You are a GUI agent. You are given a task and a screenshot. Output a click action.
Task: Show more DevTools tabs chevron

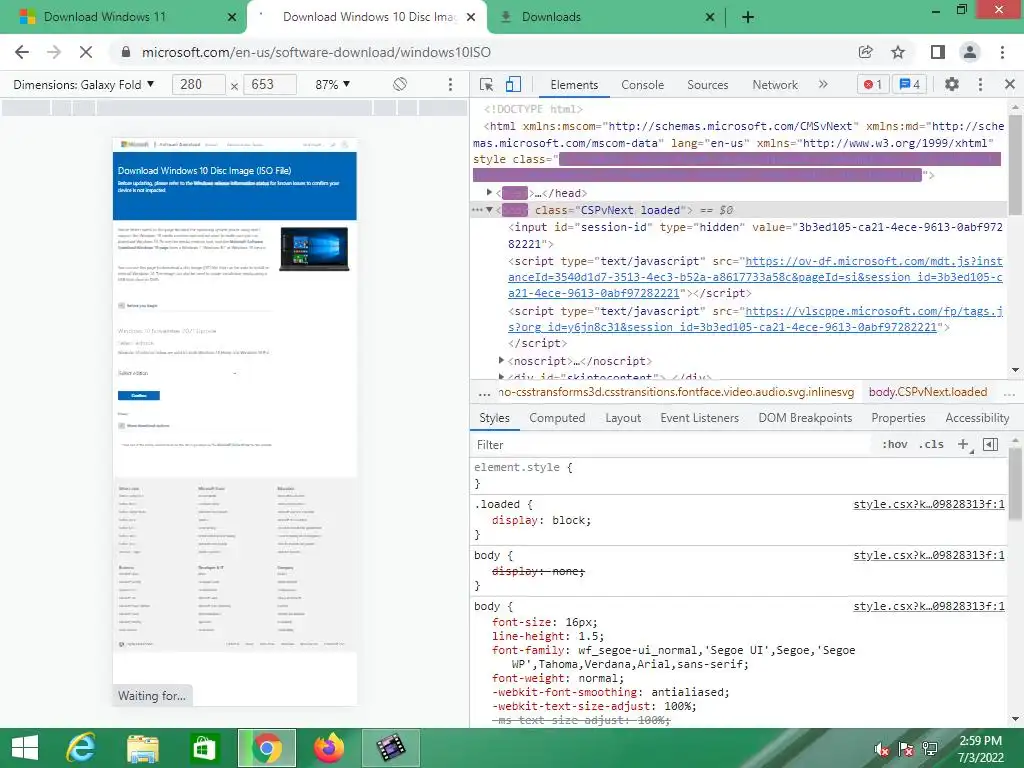coord(823,84)
